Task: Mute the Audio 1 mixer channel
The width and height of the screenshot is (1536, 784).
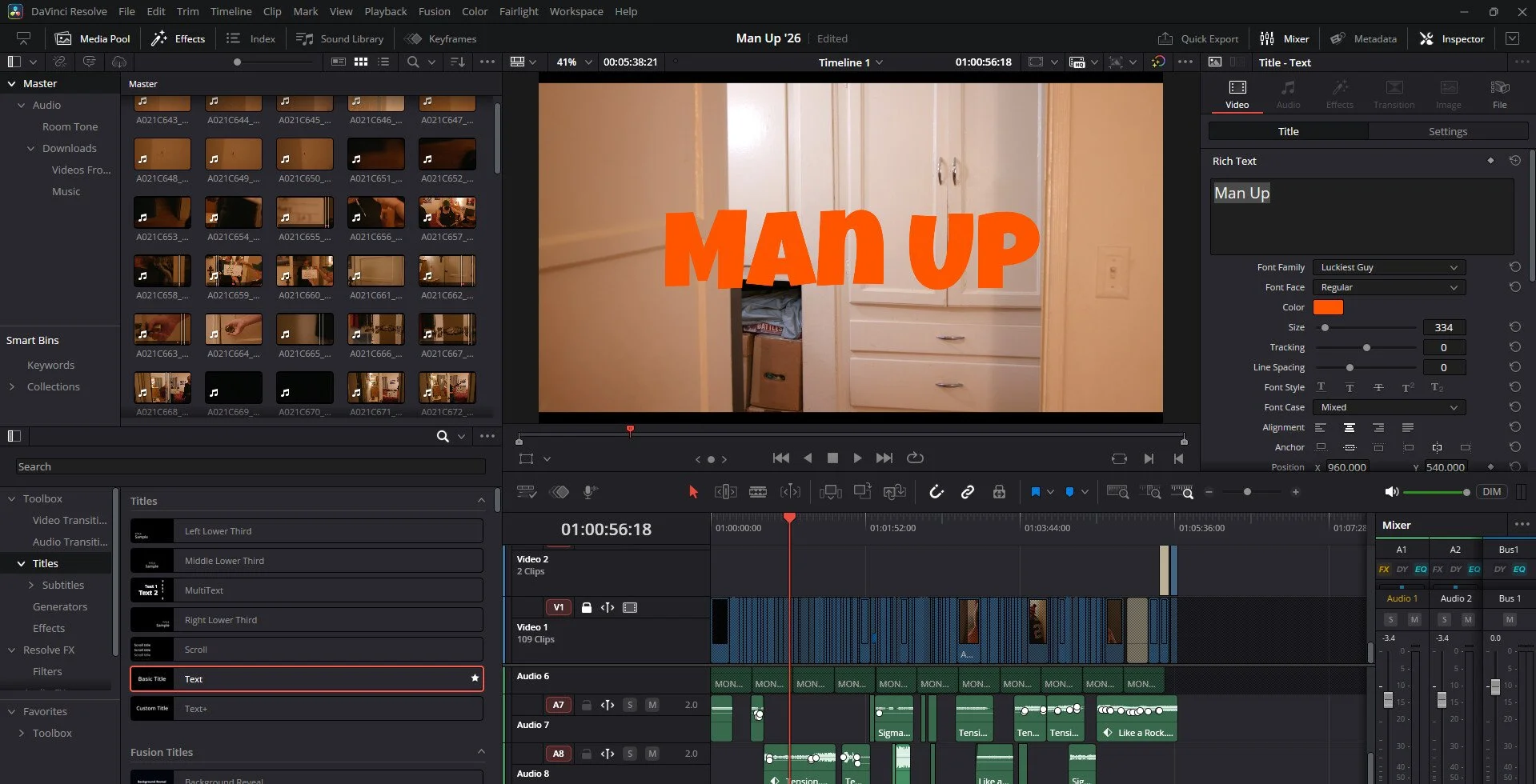Action: 1414,619
